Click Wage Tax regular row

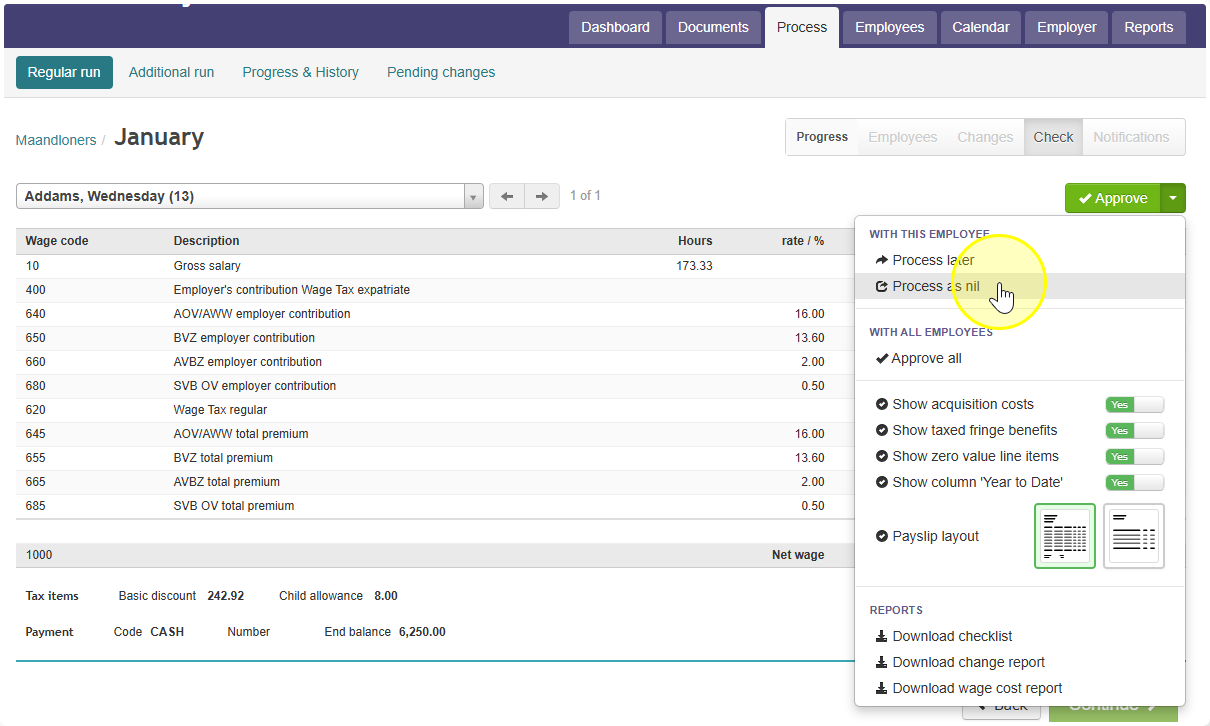[x=435, y=410]
